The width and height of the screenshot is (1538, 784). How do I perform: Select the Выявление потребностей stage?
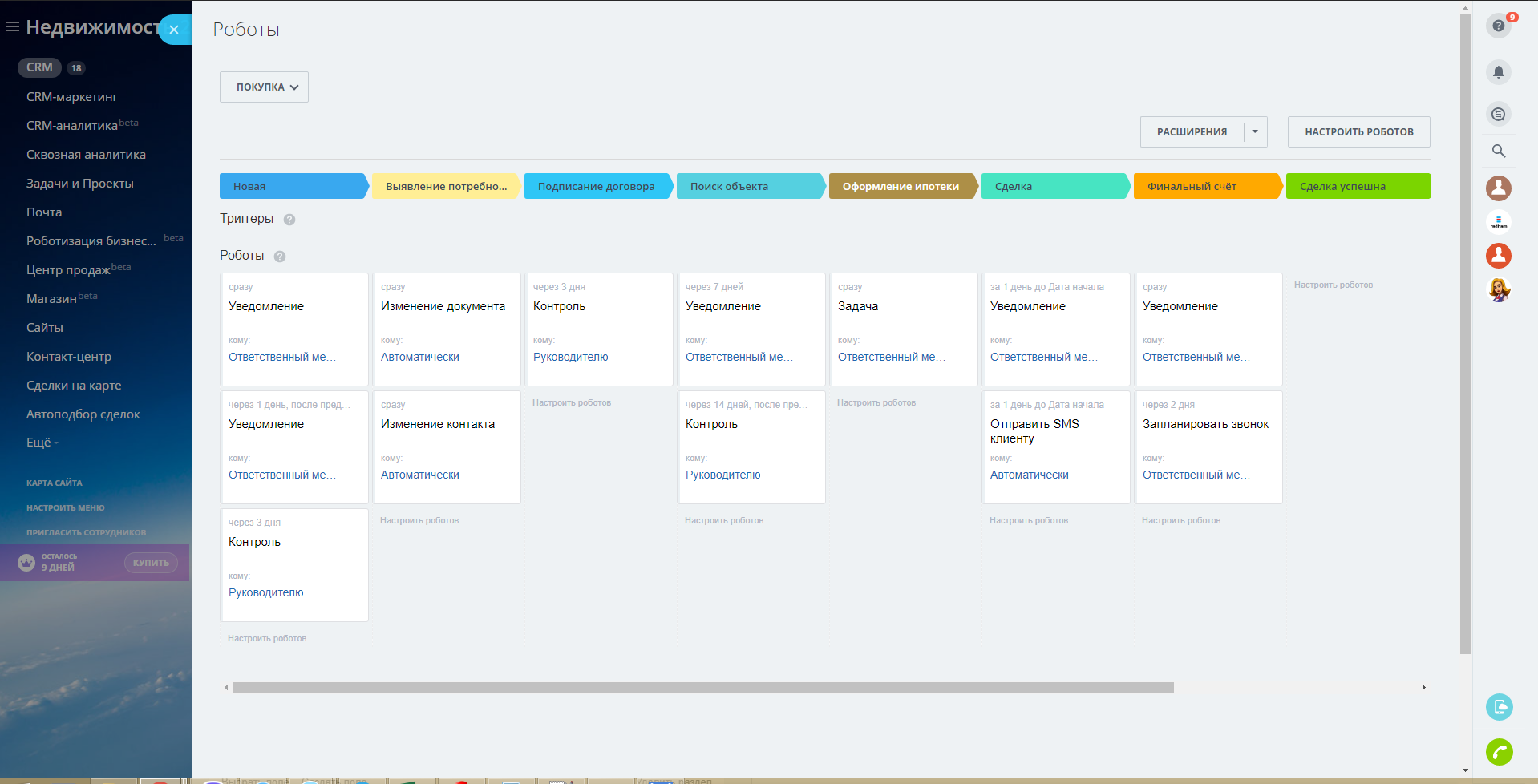tap(446, 186)
